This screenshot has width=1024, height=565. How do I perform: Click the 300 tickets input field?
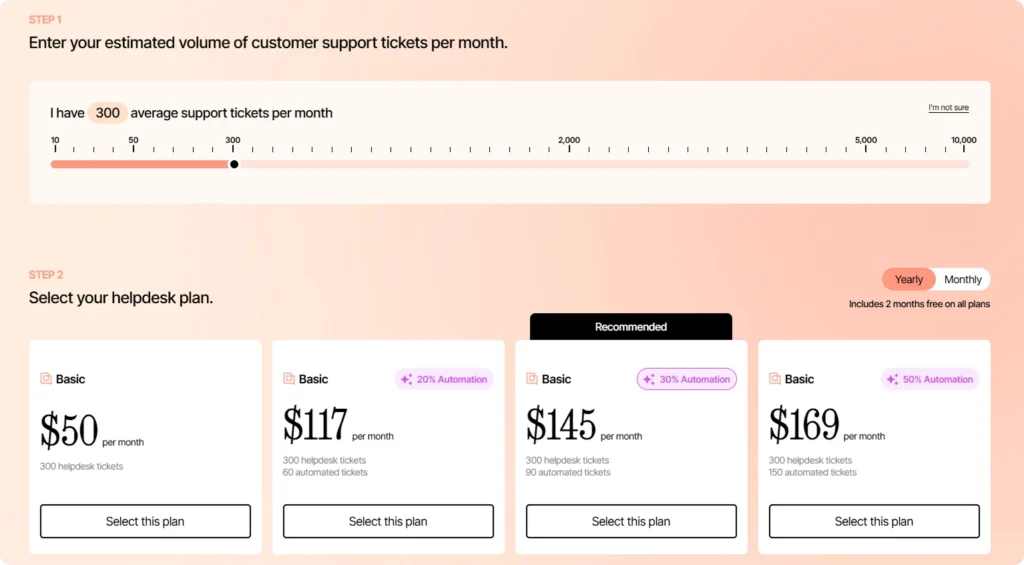click(x=107, y=113)
